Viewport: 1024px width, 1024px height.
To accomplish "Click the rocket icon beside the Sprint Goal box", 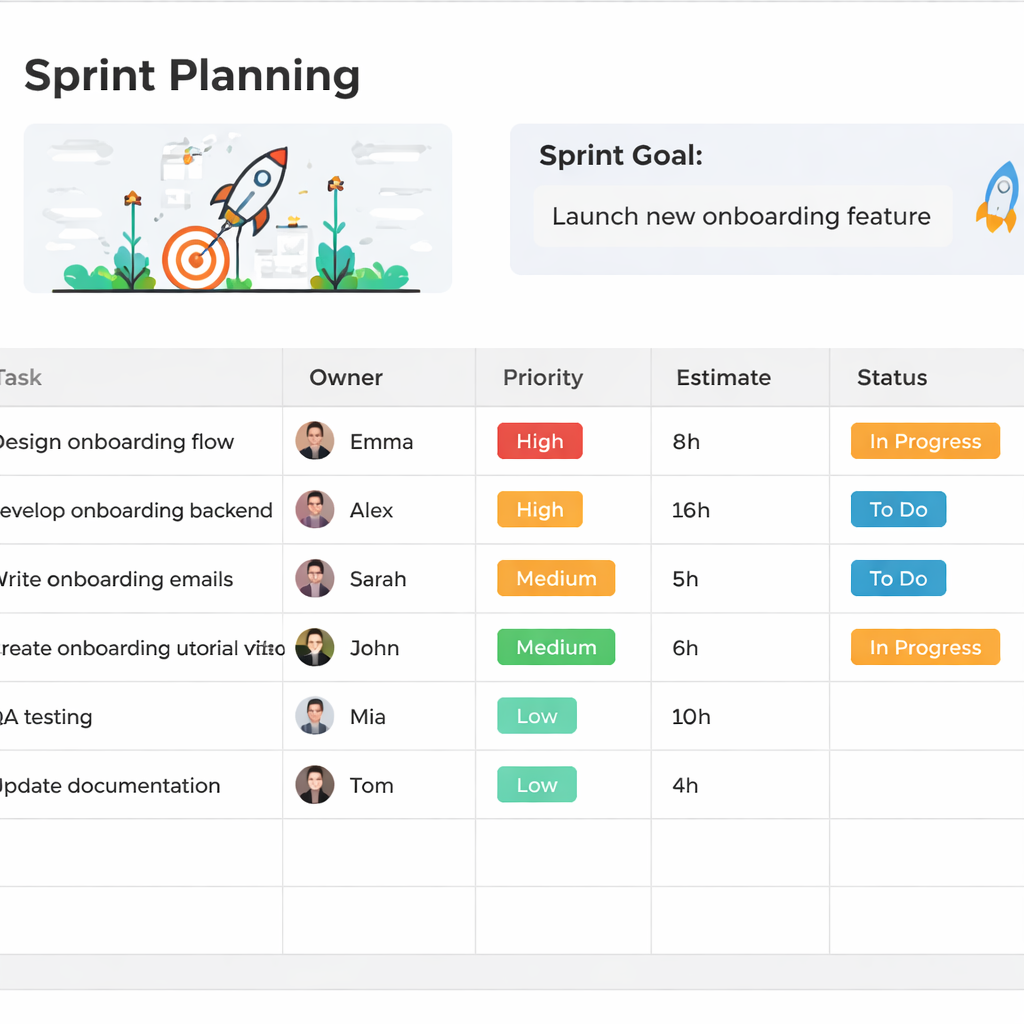I will pos(997,200).
